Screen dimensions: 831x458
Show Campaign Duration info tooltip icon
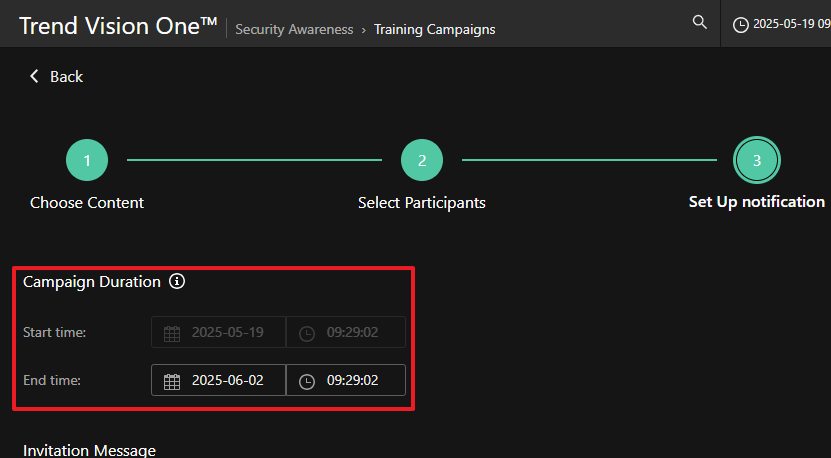tap(177, 282)
